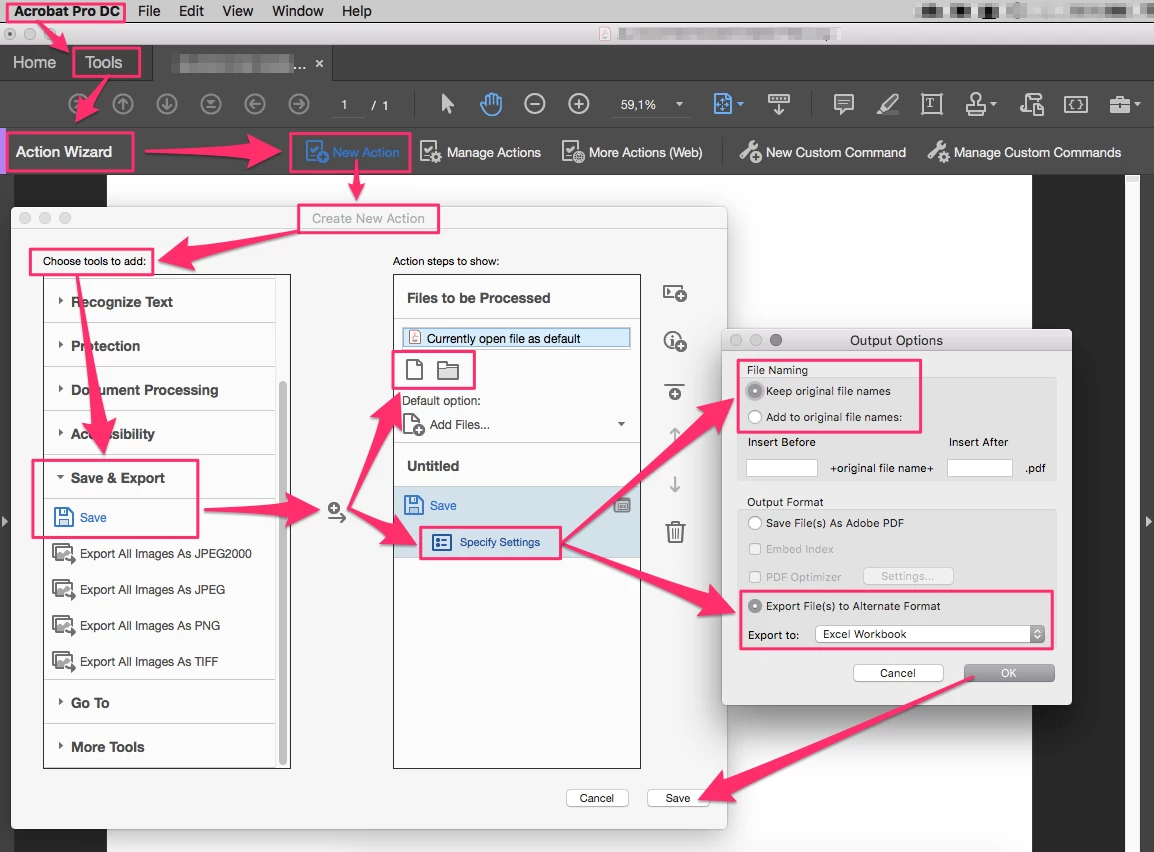Click the scrolling mode toolbar icon

coord(779,104)
